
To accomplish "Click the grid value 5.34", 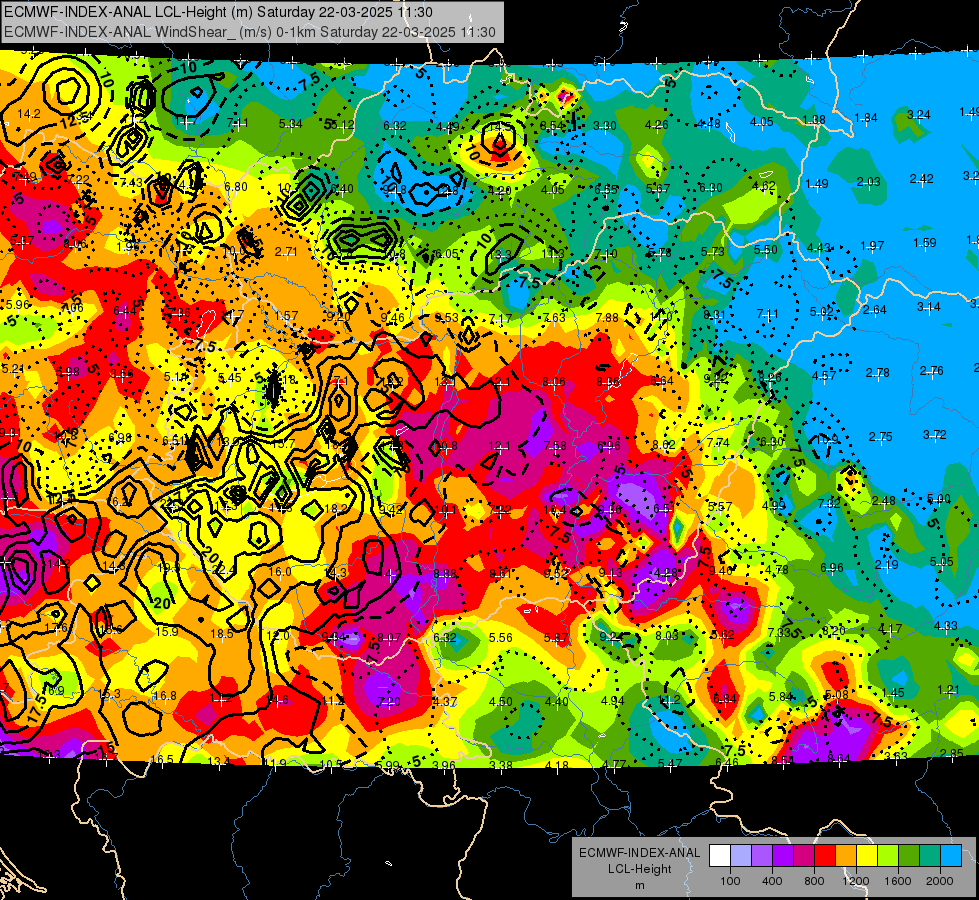I will [x=291, y=124].
